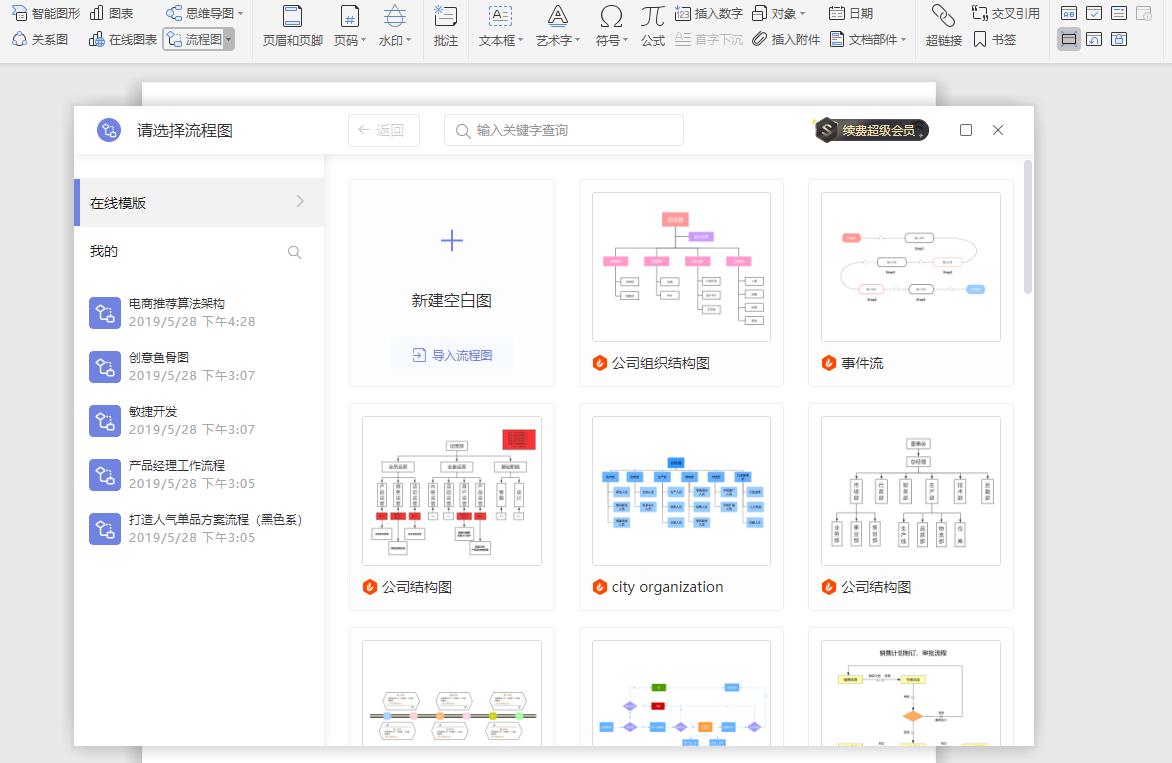Image resolution: width=1172 pixels, height=763 pixels.
Task: Click the disabled form field options icon
Action: [1144, 13]
